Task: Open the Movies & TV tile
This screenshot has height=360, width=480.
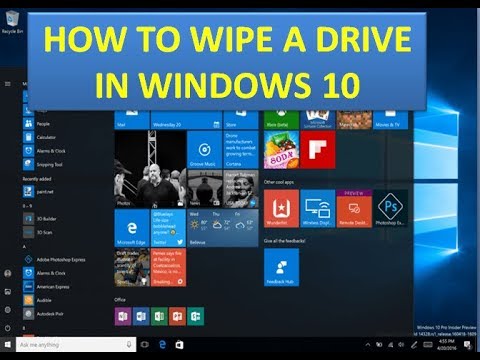Action: [x=390, y=120]
